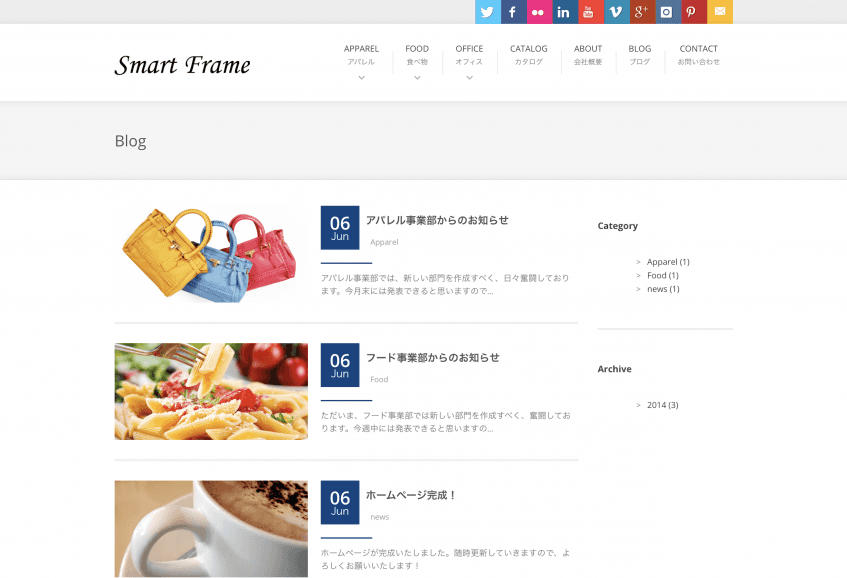Viewport: 847px width, 578px height.
Task: Click the coffee cup post thumbnail
Action: (x=211, y=529)
